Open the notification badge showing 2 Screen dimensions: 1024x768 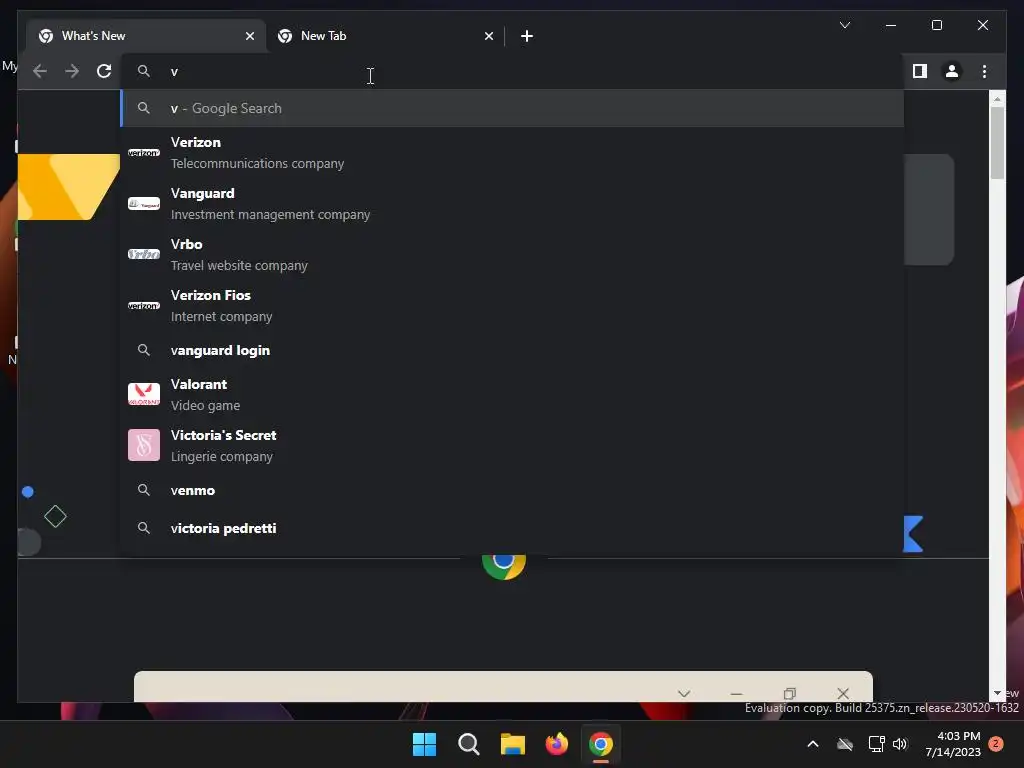click(996, 743)
